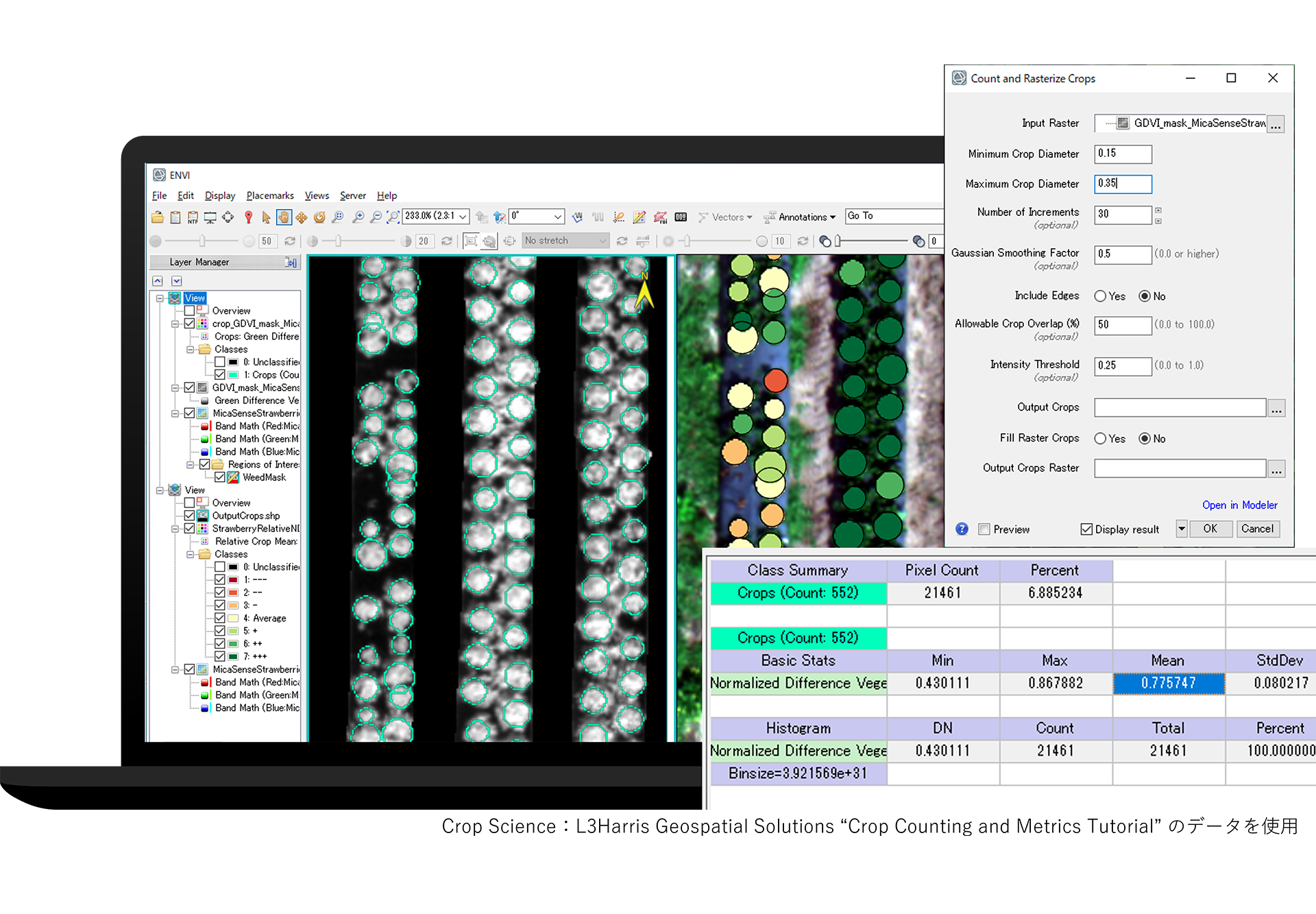Click the Rotate view icon

319,217
